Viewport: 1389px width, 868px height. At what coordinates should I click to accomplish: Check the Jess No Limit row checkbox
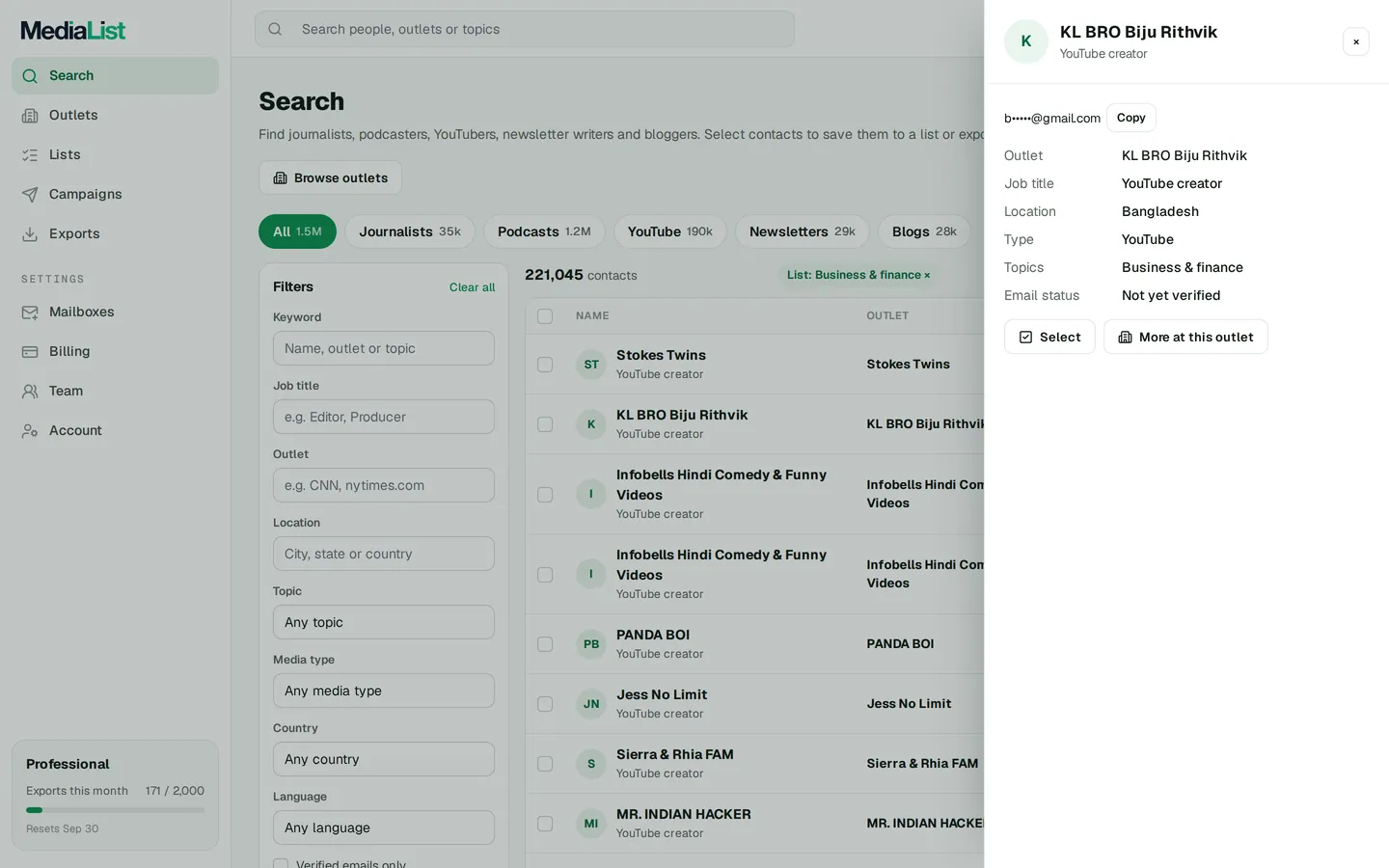click(545, 704)
